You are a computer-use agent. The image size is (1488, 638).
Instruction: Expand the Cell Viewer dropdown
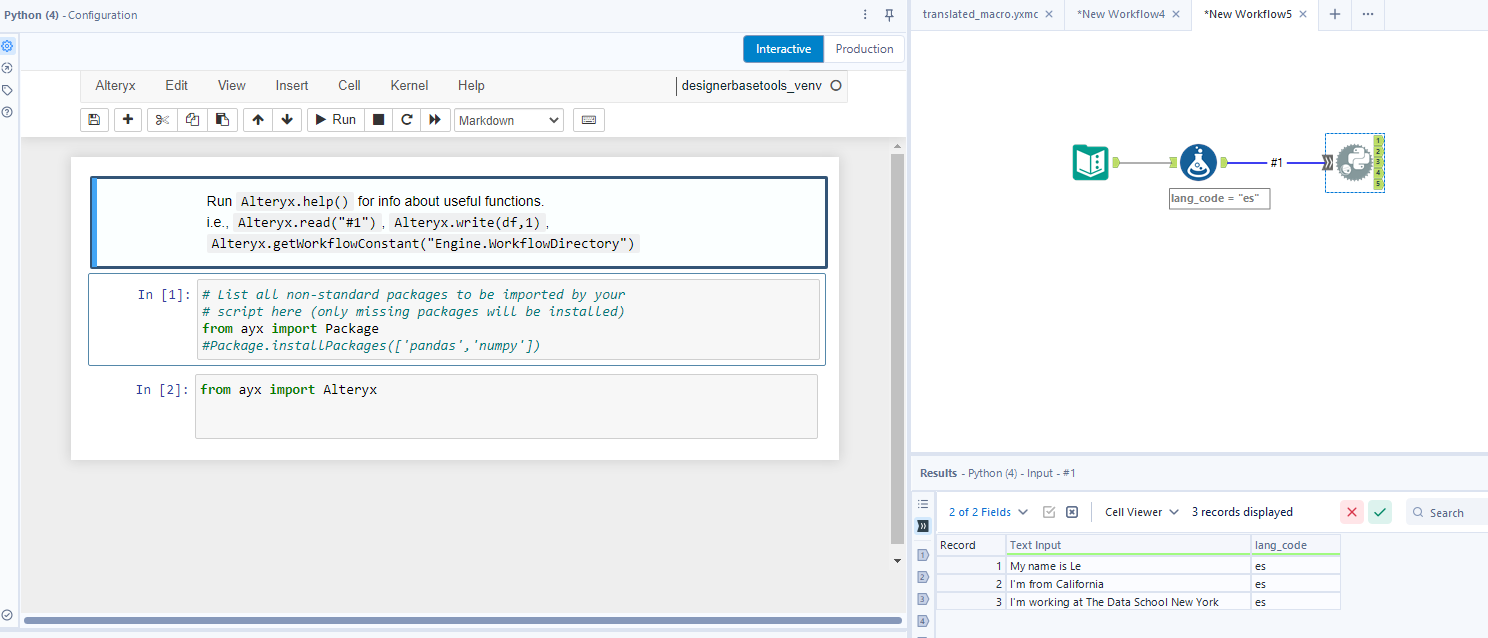coord(1141,512)
